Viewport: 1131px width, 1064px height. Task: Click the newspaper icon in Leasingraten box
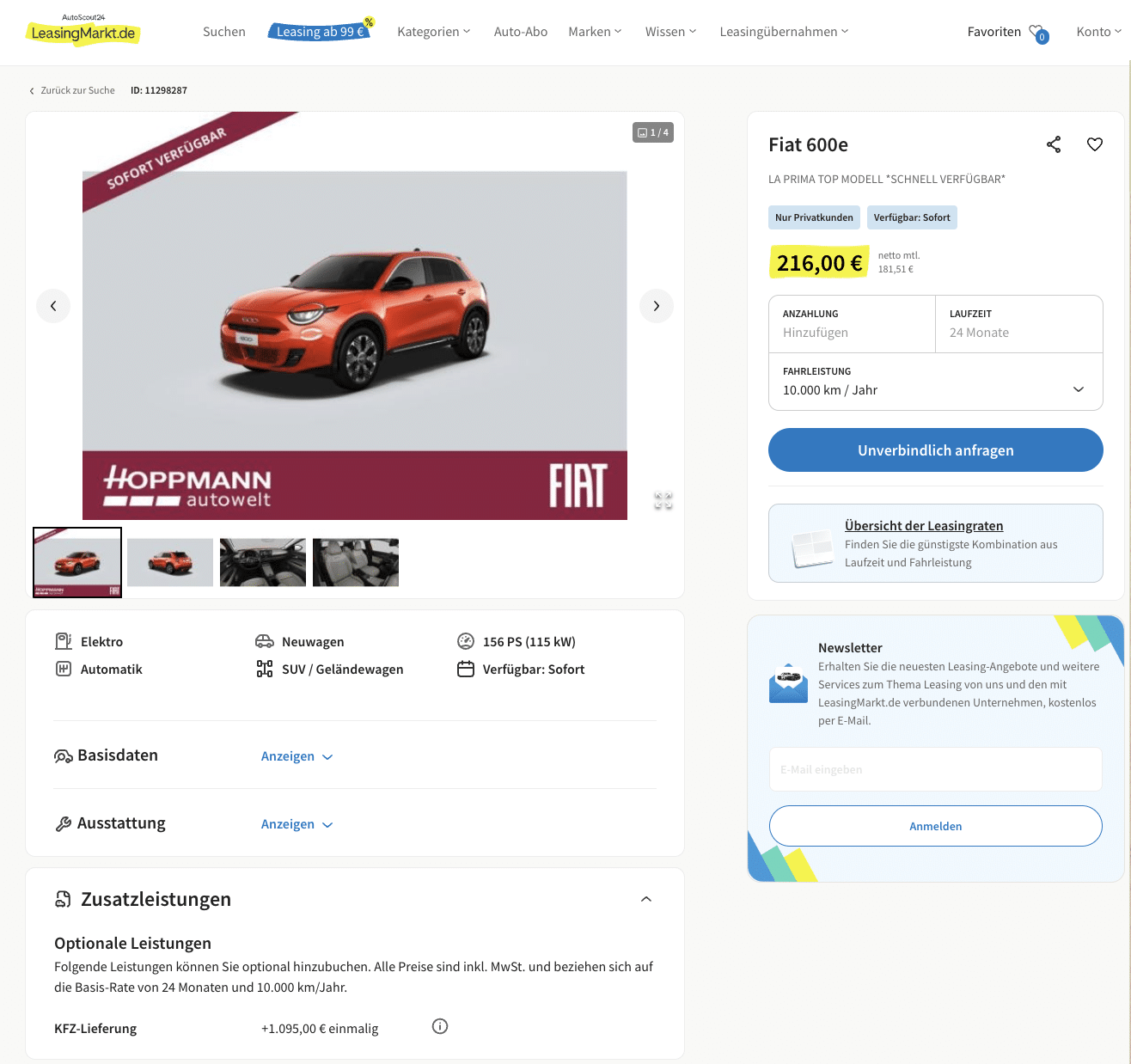click(812, 548)
